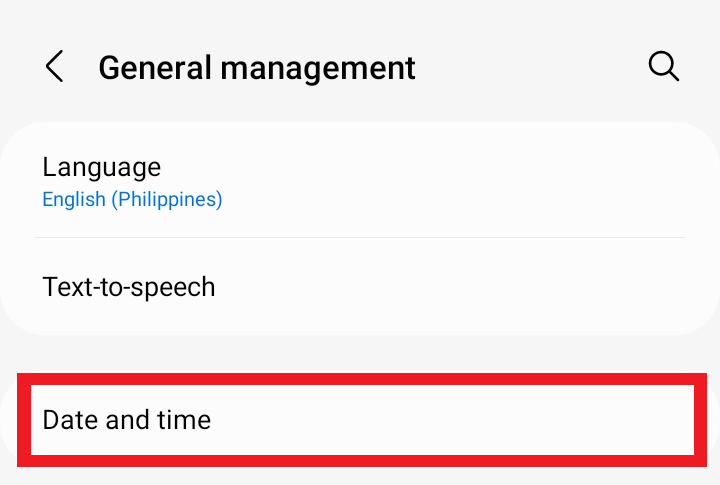Image resolution: width=720 pixels, height=485 pixels.
Task: Return to Settings via back chevron
Action: (54, 66)
